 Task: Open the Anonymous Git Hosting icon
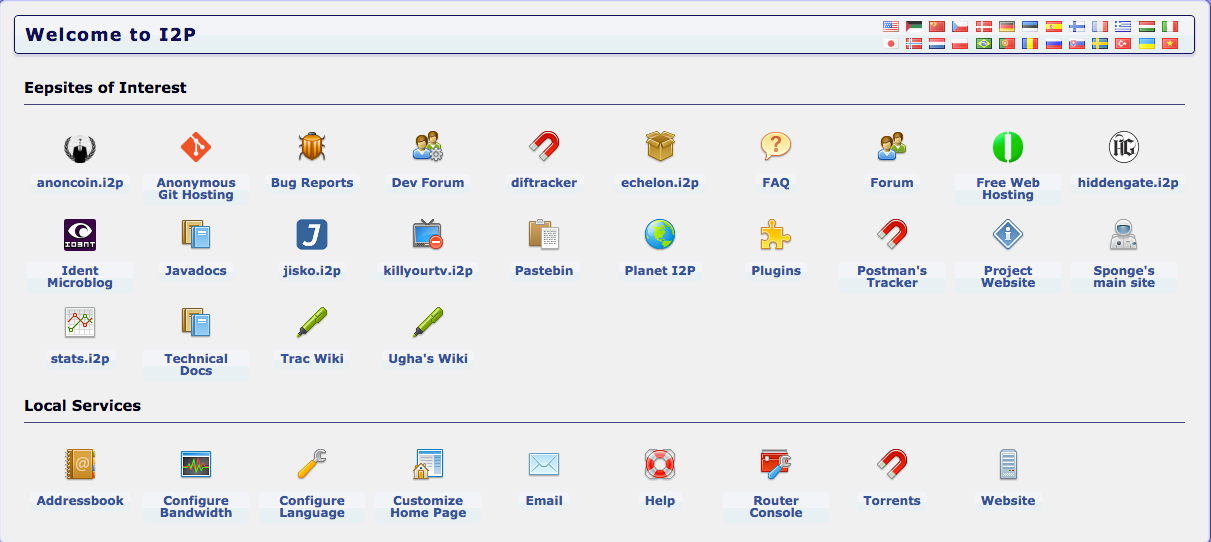[x=196, y=148]
